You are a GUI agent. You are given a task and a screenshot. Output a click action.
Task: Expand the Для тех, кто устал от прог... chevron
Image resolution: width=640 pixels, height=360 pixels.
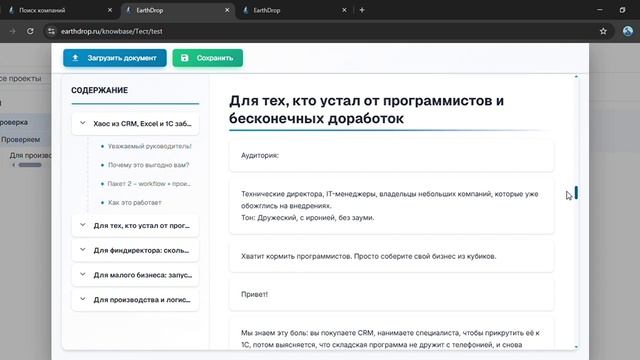(x=83, y=225)
